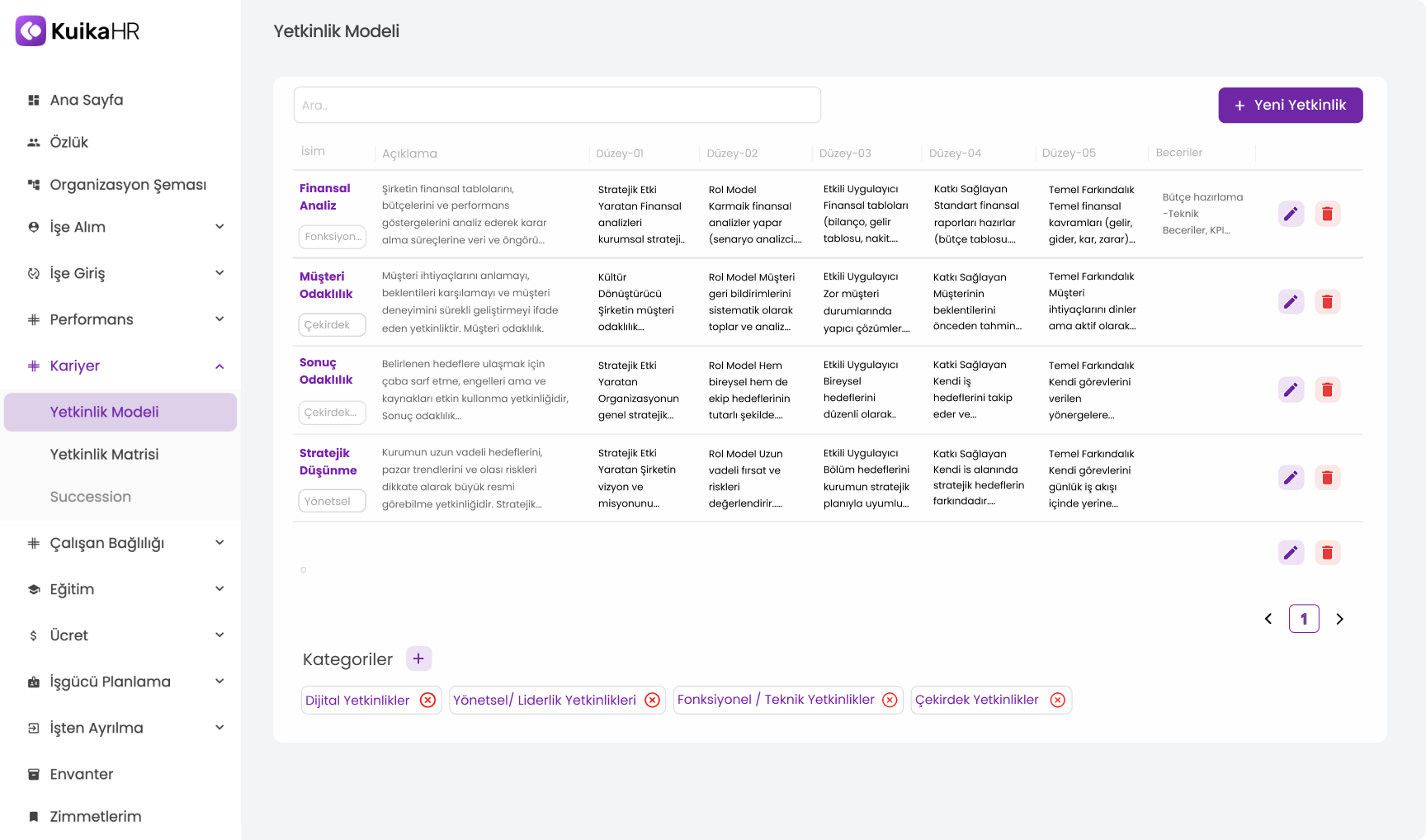This screenshot has width=1426, height=840.
Task: Go to the next page with the right arrow
Action: (x=1339, y=618)
